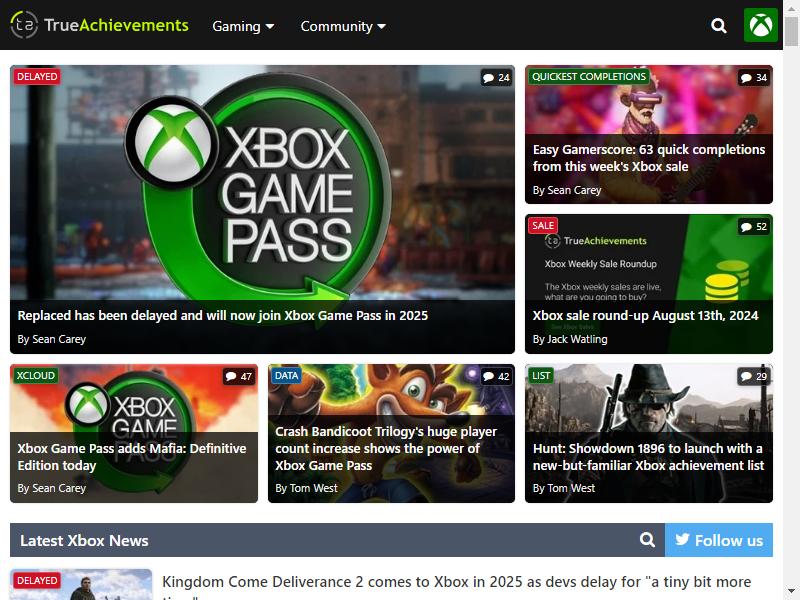Click the 42 comments bubble on Crash Bandicoot
800x600 pixels.
pos(496,377)
